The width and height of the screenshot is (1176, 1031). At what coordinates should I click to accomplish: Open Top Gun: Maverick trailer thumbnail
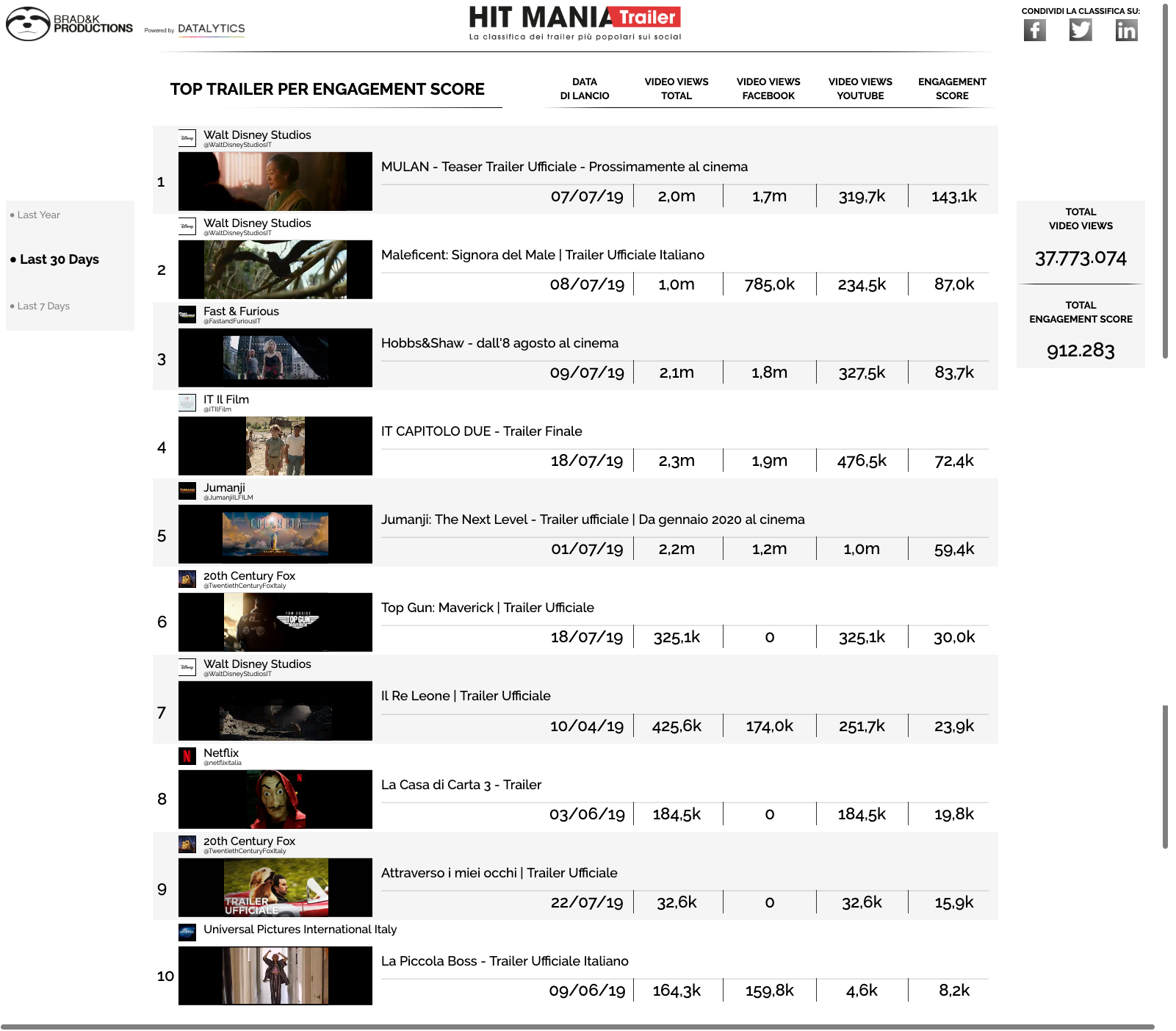coord(275,622)
